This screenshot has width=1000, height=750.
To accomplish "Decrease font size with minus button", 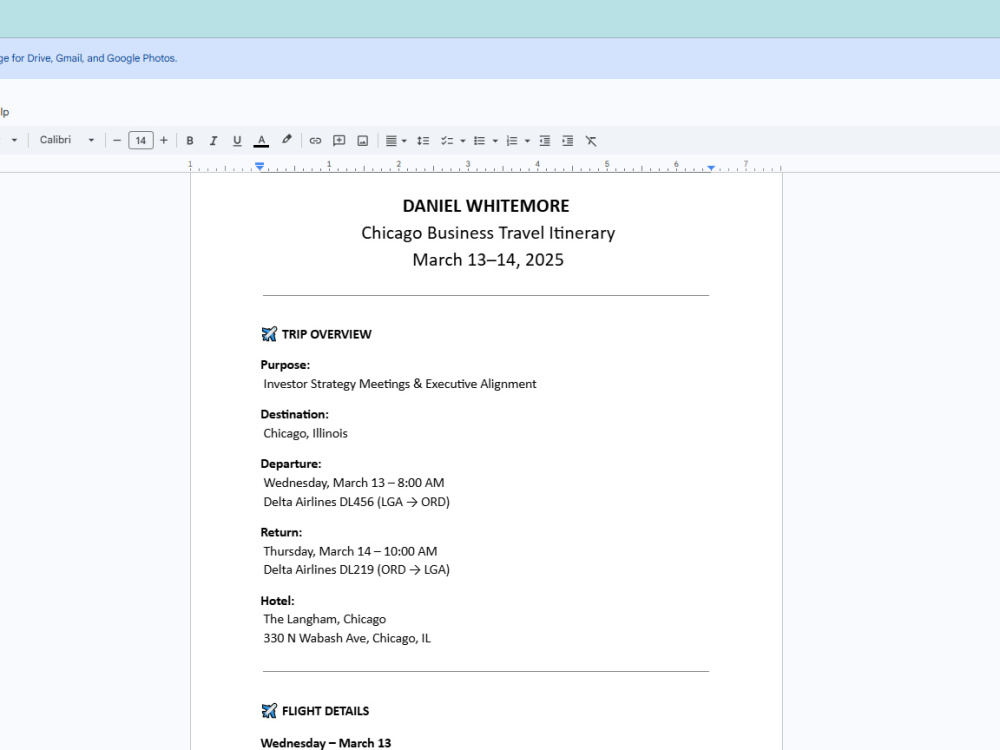I will point(117,140).
